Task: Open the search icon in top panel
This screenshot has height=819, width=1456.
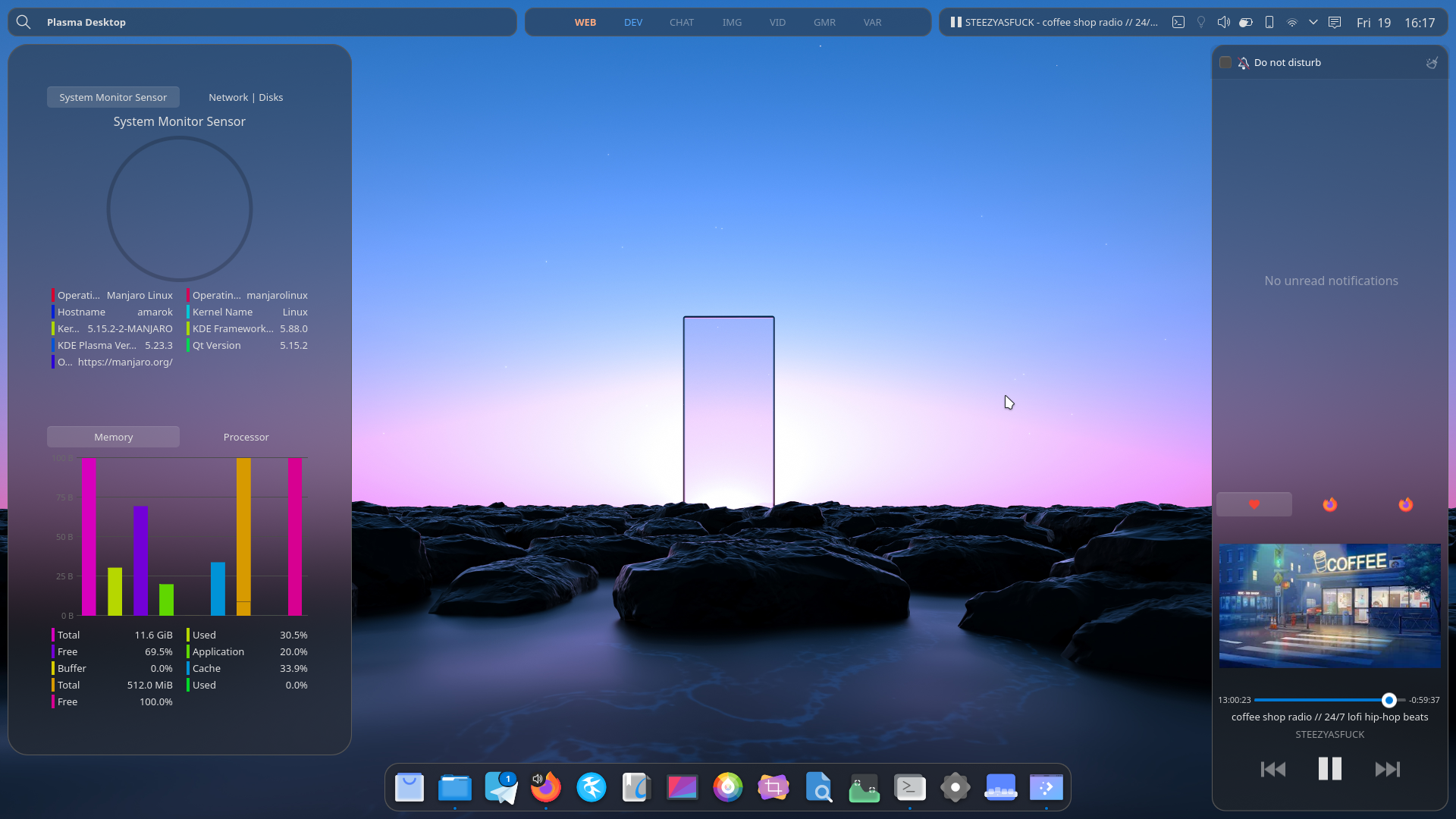Action: [x=24, y=22]
